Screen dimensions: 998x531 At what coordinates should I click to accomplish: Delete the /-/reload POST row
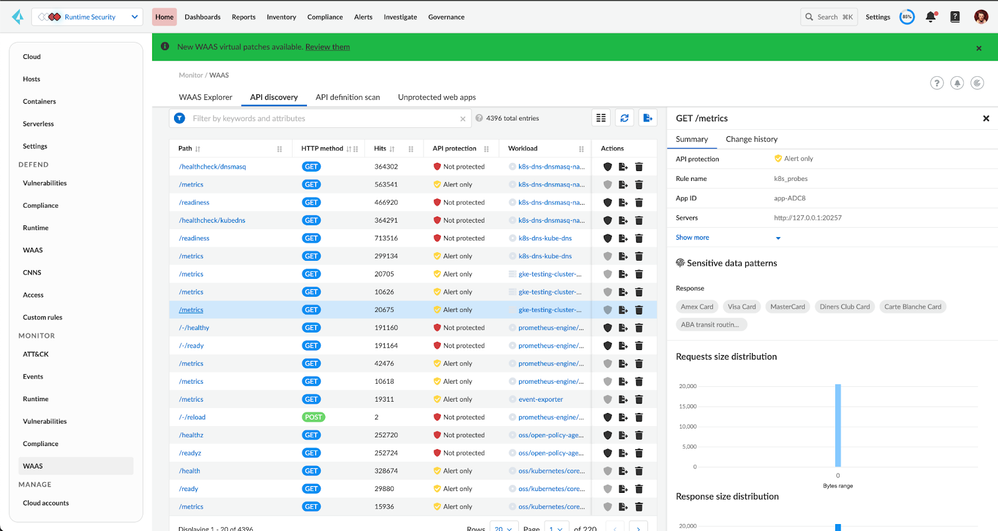point(639,417)
